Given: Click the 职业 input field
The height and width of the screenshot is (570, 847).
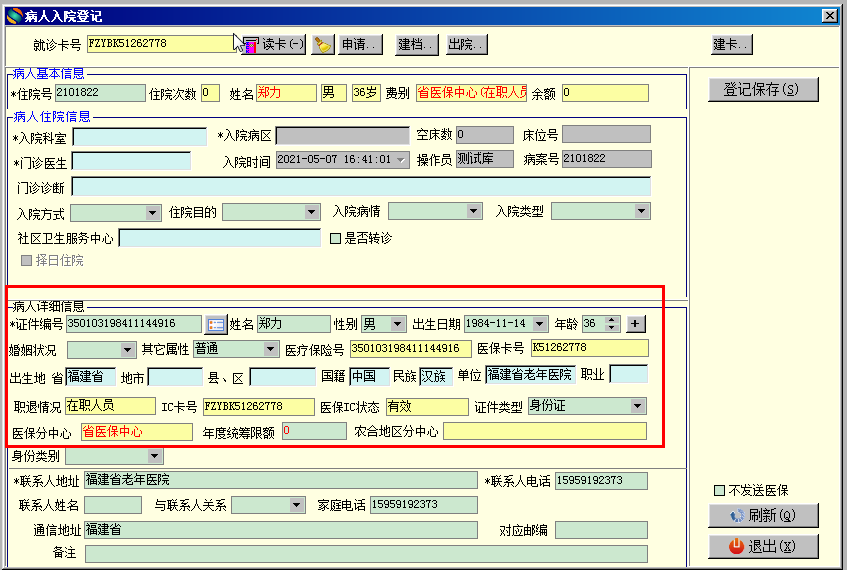Looking at the screenshot, I should 629,374.
